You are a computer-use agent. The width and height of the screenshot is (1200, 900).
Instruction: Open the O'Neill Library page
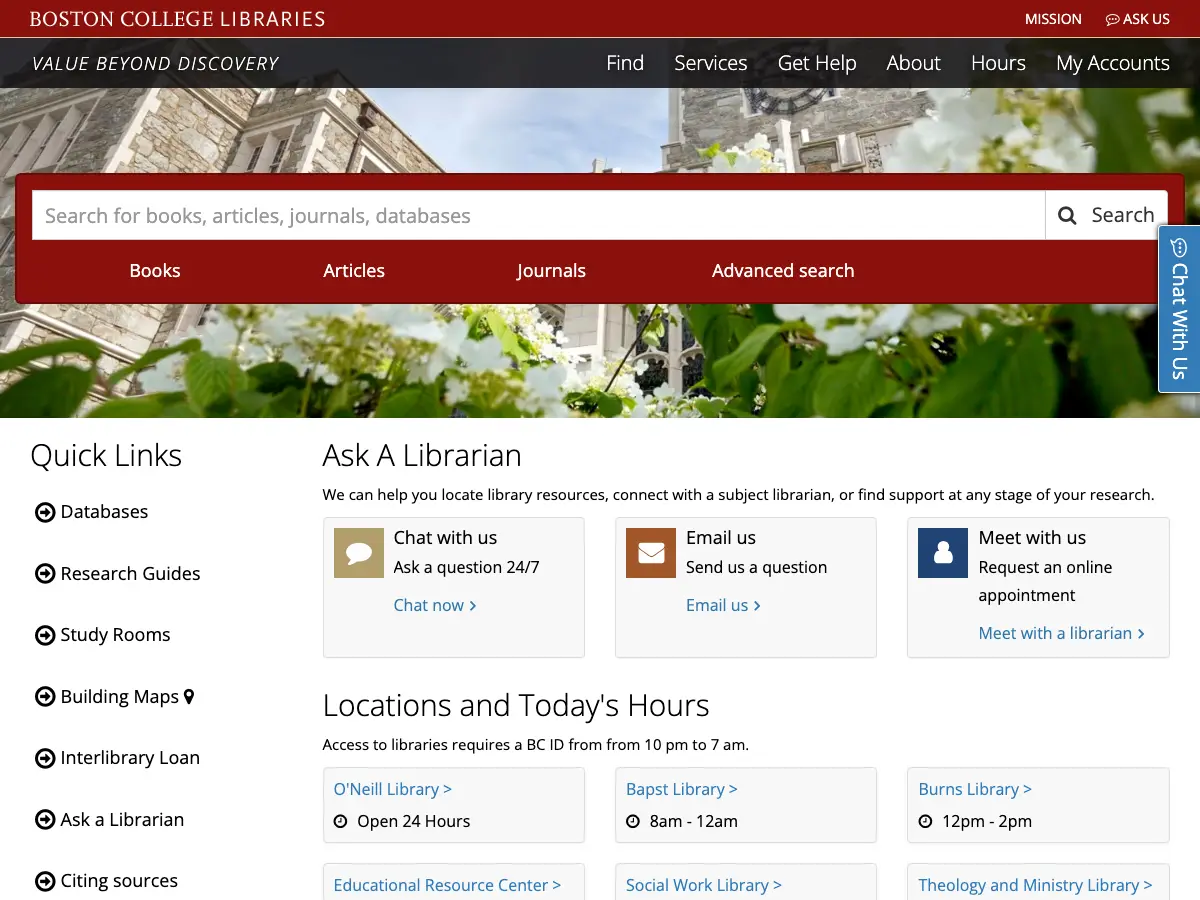[x=393, y=789]
